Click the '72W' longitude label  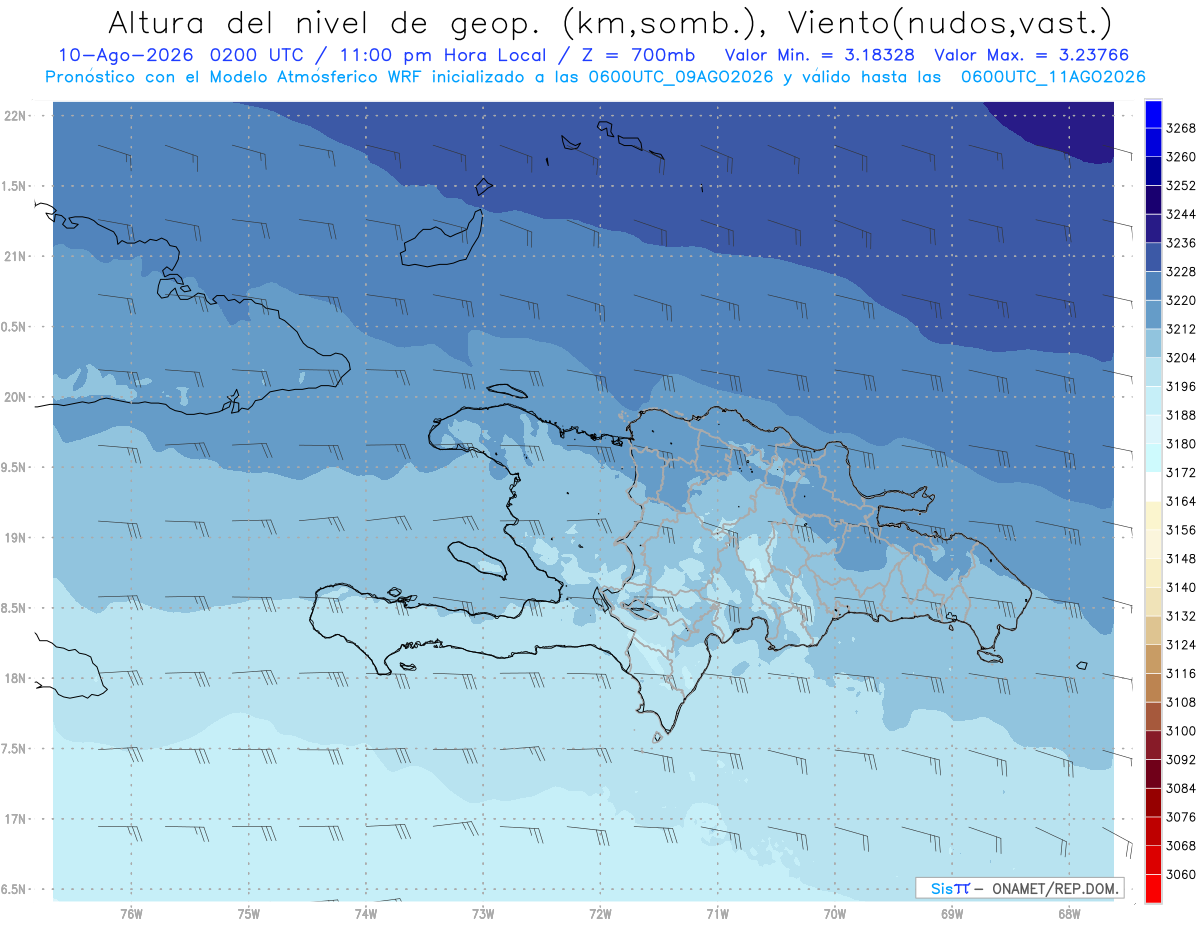click(600, 913)
